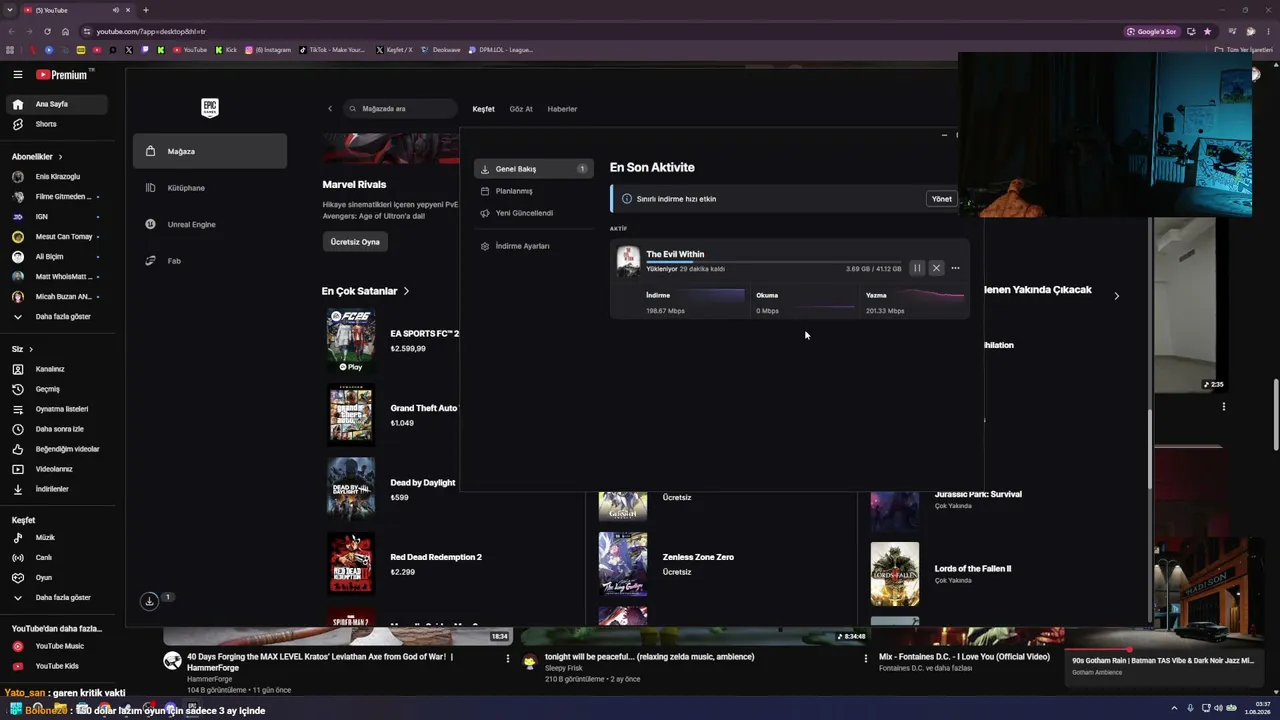The height and width of the screenshot is (720, 1280).
Task: Open video options for Sleepy Frisk video
Action: pyautogui.click(x=865, y=659)
